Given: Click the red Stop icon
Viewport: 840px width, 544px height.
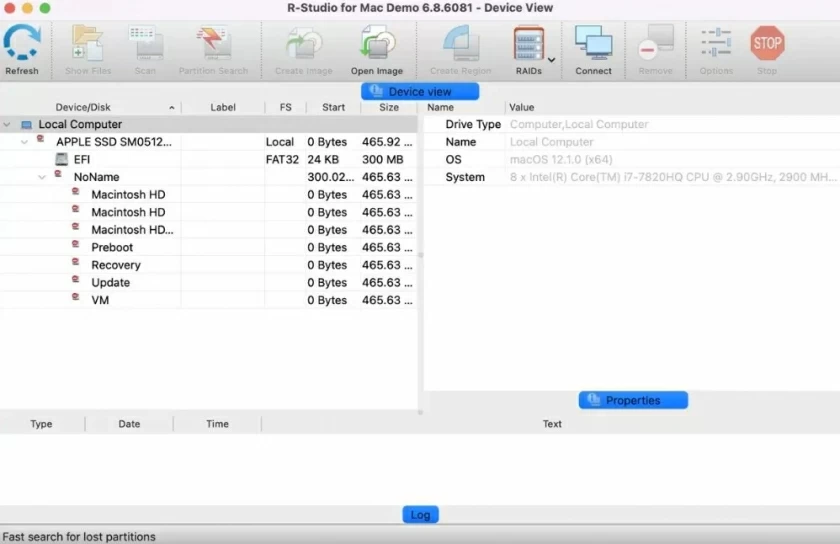Looking at the screenshot, I should [x=767, y=43].
